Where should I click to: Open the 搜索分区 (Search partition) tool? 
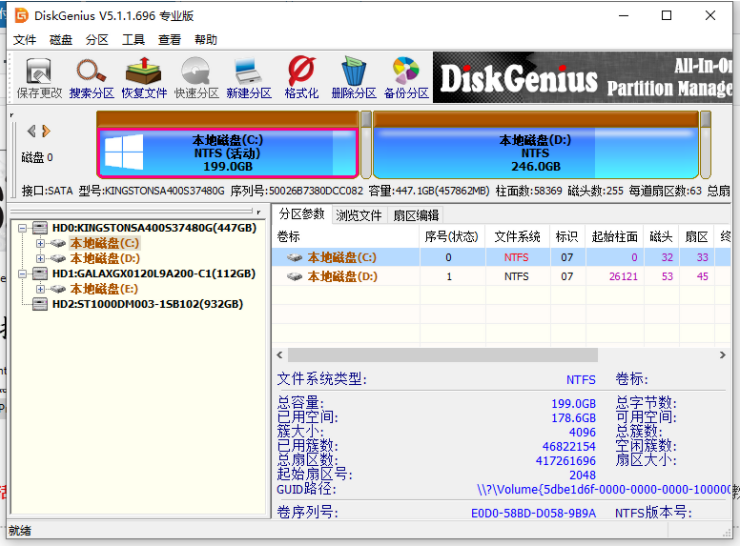coord(92,78)
